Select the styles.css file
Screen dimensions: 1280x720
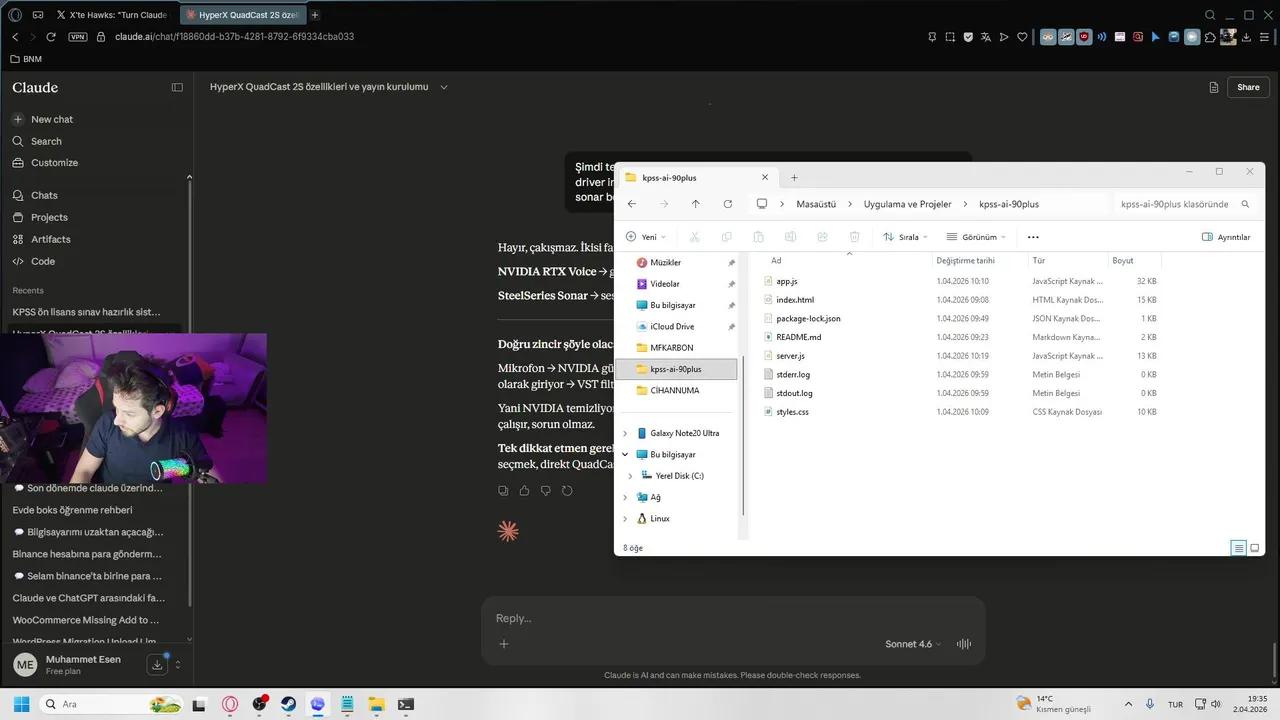pyautogui.click(x=792, y=412)
